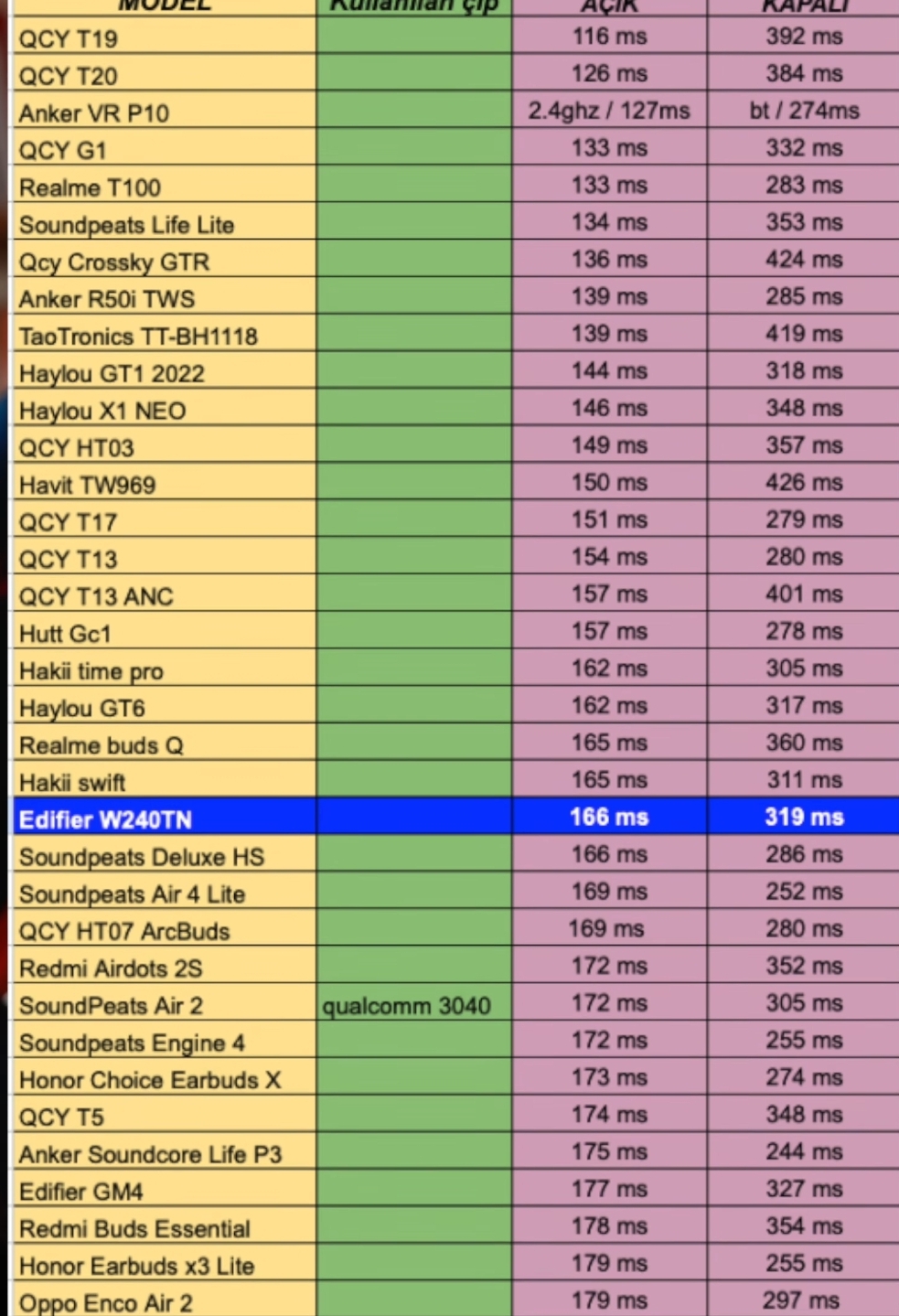The width and height of the screenshot is (899, 1316).
Task: Click the 401 ms value
Action: (804, 594)
